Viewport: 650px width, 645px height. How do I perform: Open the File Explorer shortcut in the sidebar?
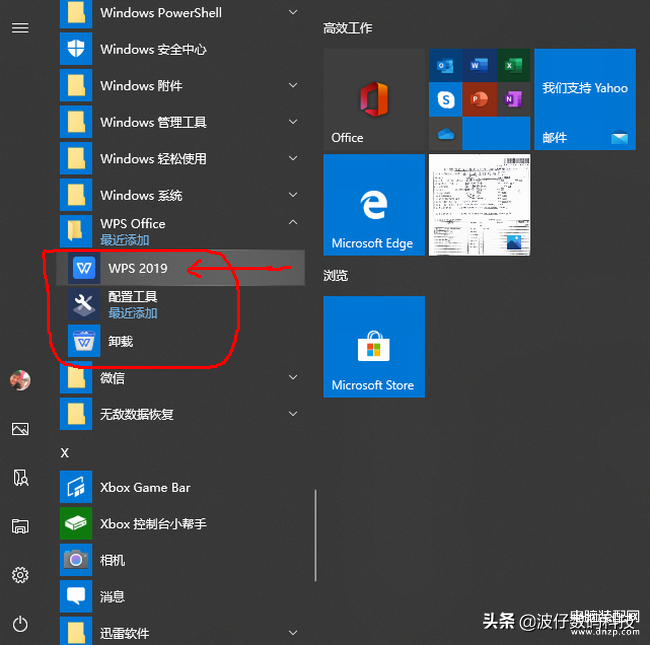[x=20, y=526]
